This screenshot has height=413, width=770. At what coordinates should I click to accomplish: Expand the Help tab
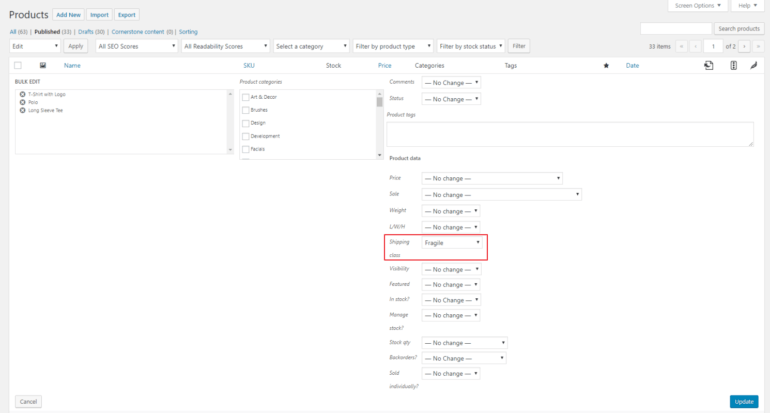pyautogui.click(x=747, y=5)
